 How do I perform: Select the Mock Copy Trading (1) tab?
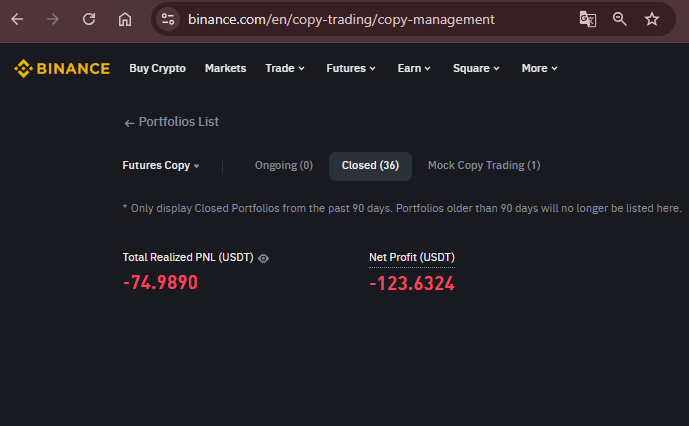coord(484,166)
